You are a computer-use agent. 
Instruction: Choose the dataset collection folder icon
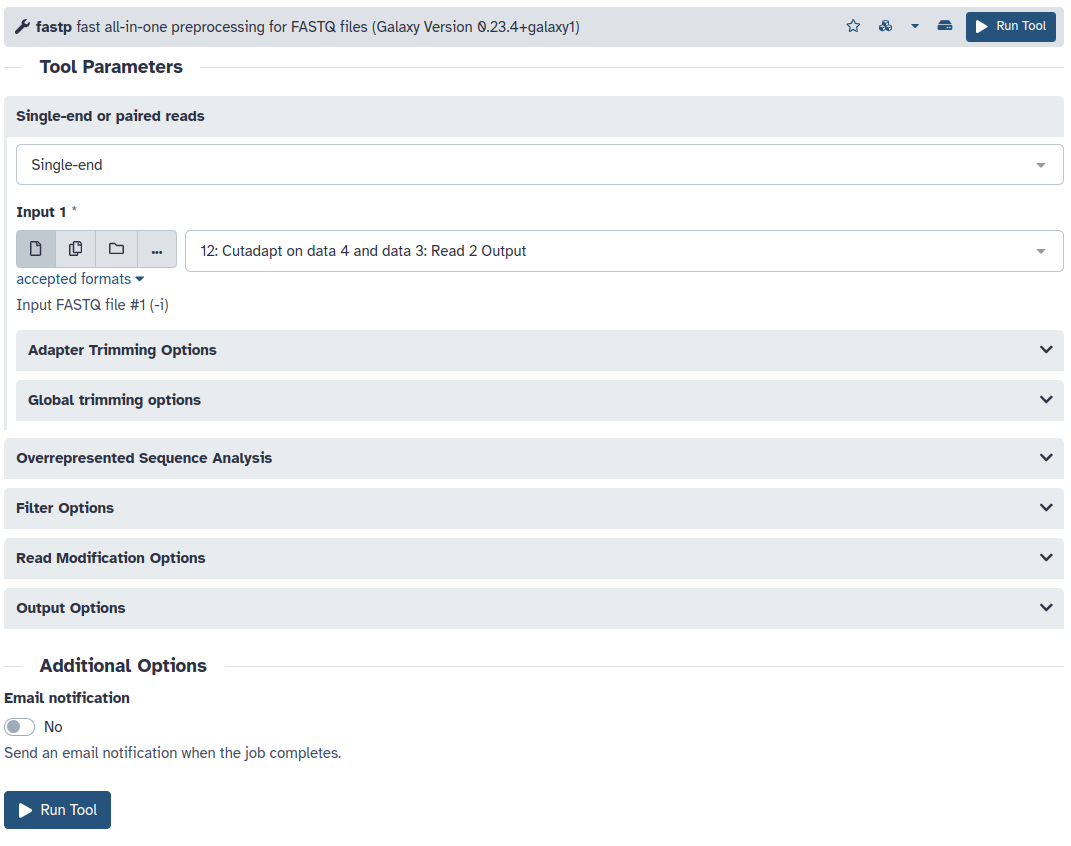(116, 249)
